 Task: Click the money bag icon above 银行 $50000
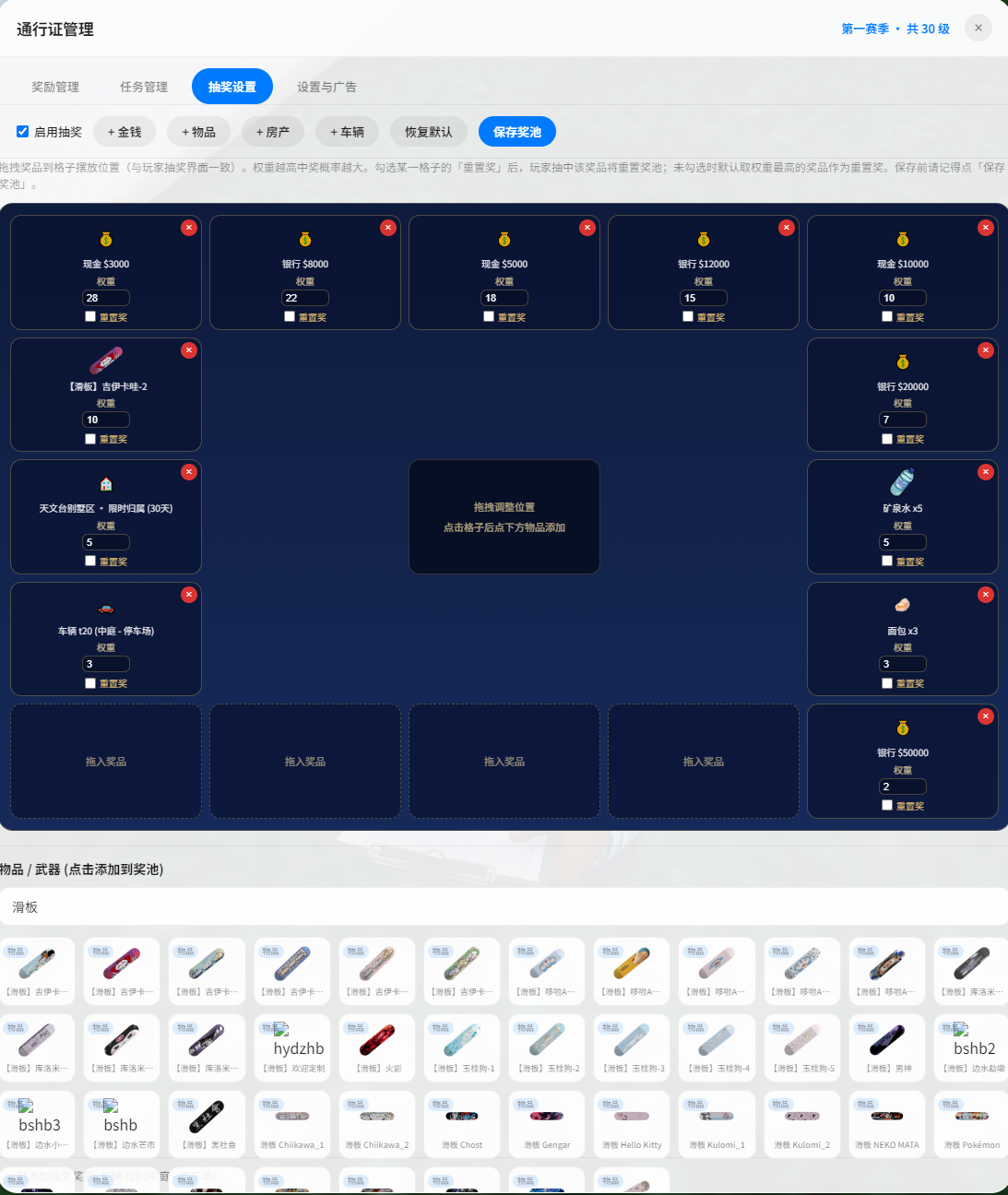pyautogui.click(x=903, y=728)
